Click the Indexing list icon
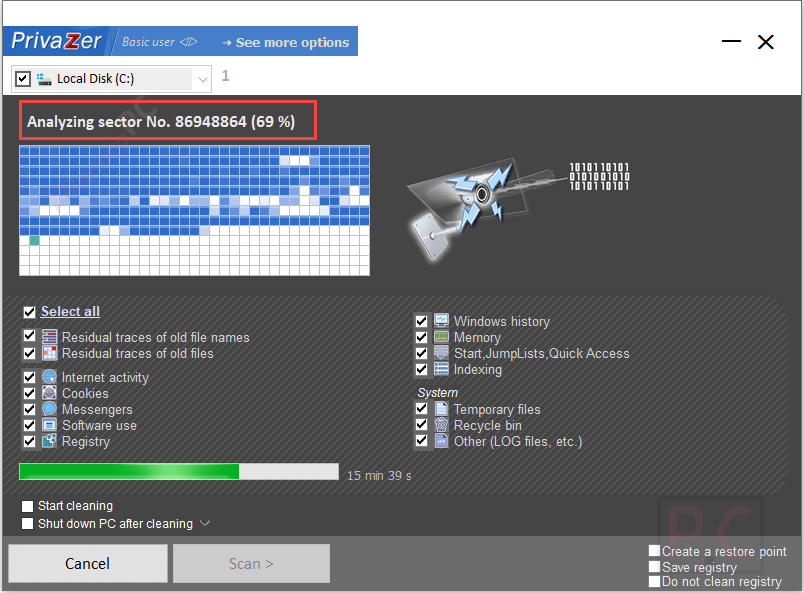The image size is (804, 593). point(441,369)
